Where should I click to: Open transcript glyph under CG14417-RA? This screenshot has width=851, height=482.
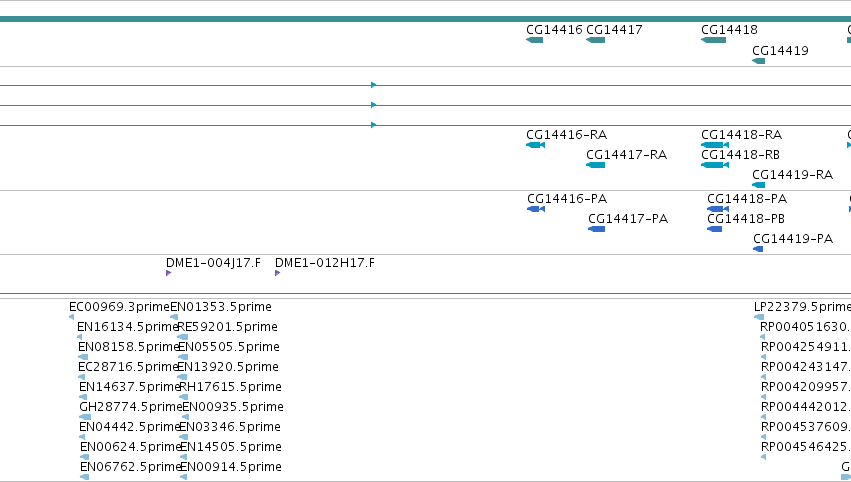point(595,165)
